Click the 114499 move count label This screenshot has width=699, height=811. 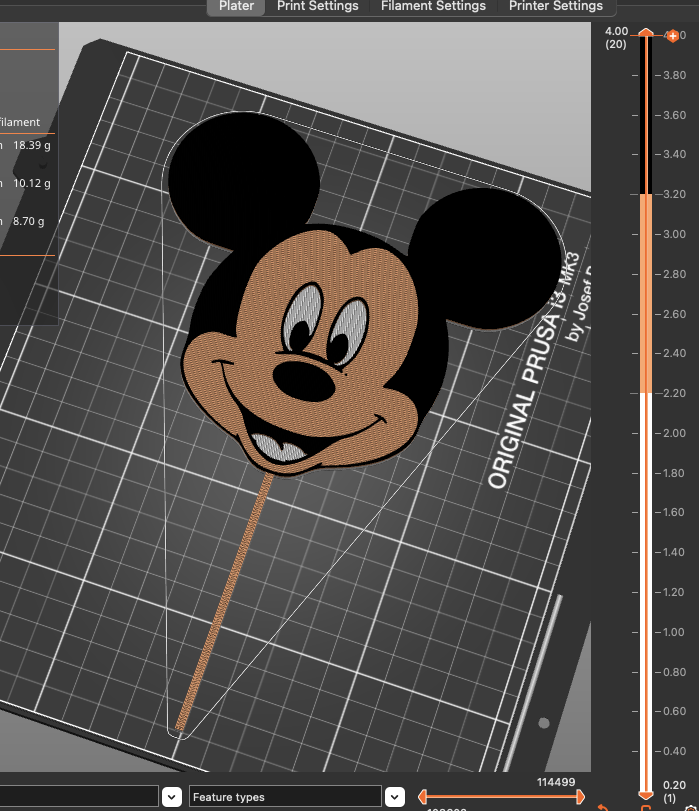tap(556, 782)
